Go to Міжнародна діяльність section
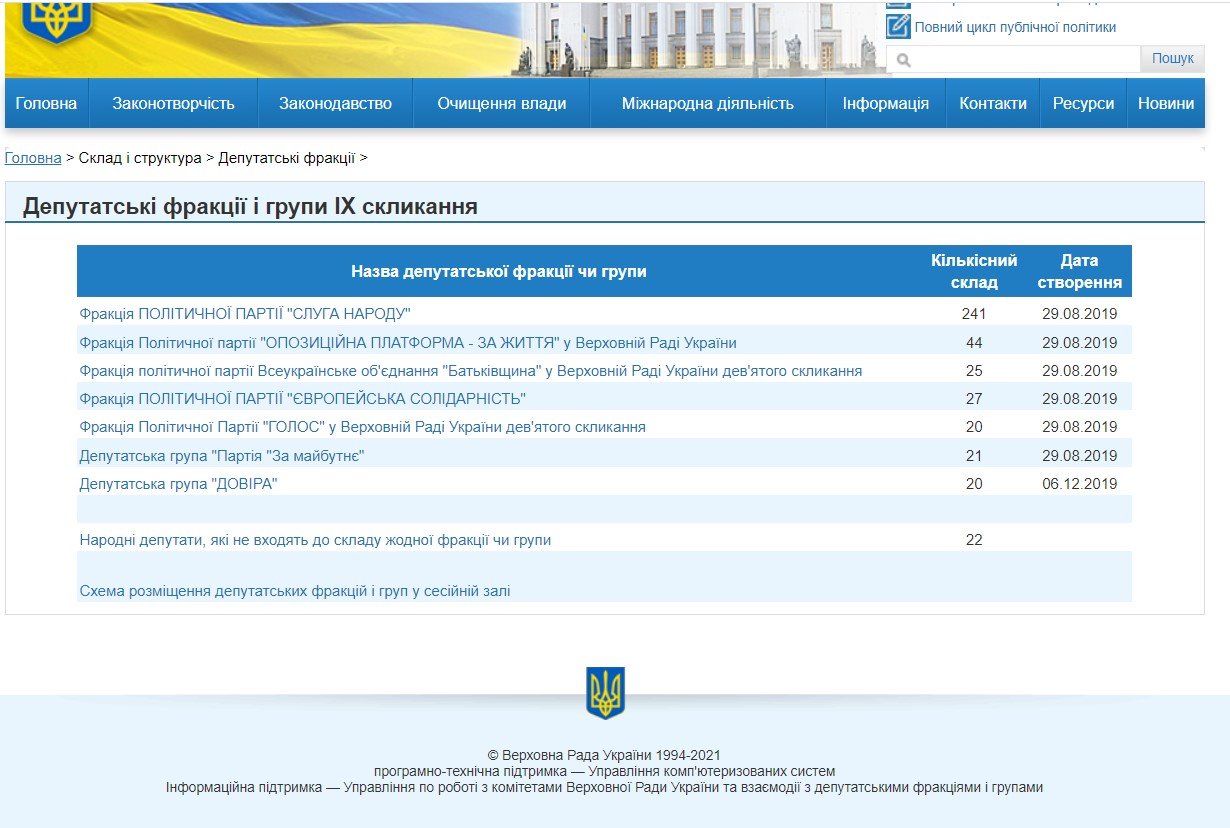The height and width of the screenshot is (828, 1230). tap(707, 103)
